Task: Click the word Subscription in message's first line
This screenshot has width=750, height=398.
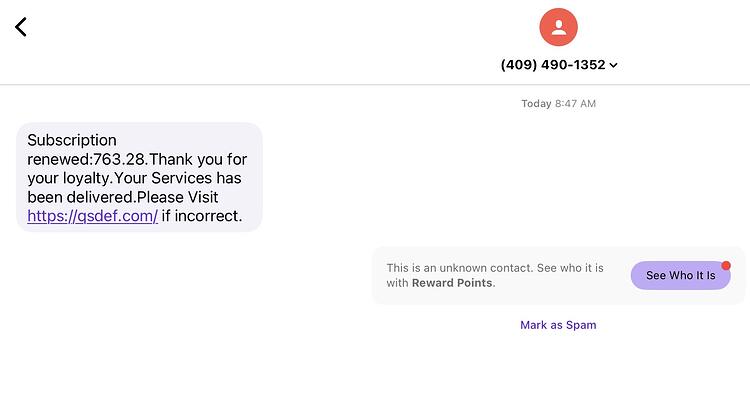Action: pyautogui.click(x=72, y=140)
